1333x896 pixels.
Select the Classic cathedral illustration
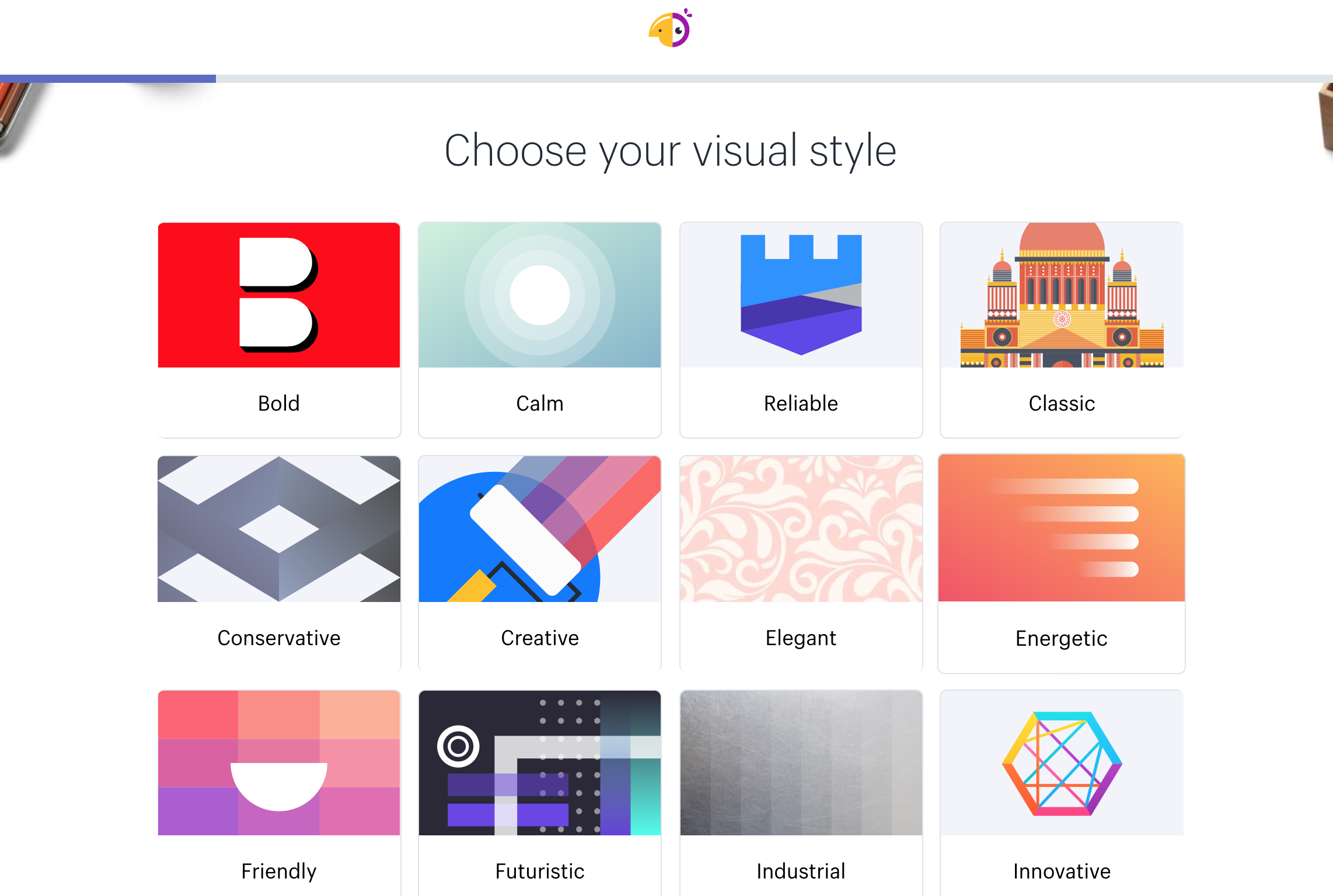1062,295
